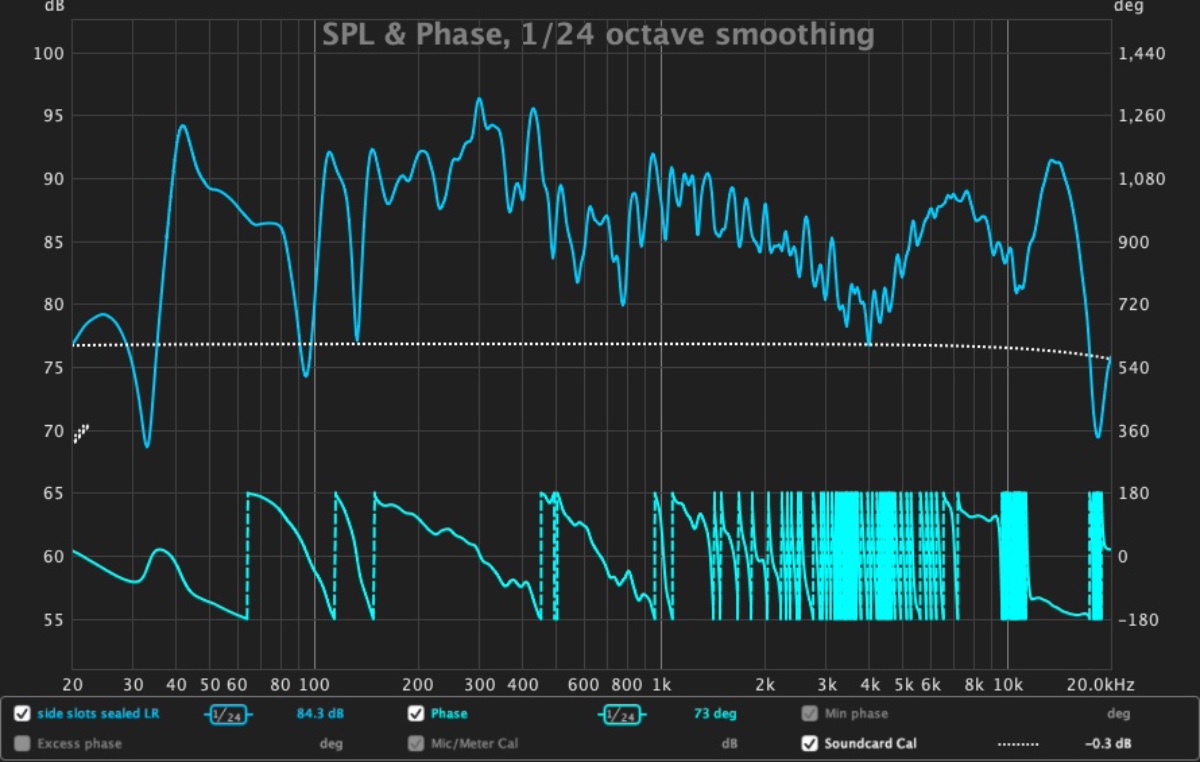The width and height of the screenshot is (1200, 762).
Task: Open the SPL trace 1/24 smoothing icon
Action: click(230, 714)
